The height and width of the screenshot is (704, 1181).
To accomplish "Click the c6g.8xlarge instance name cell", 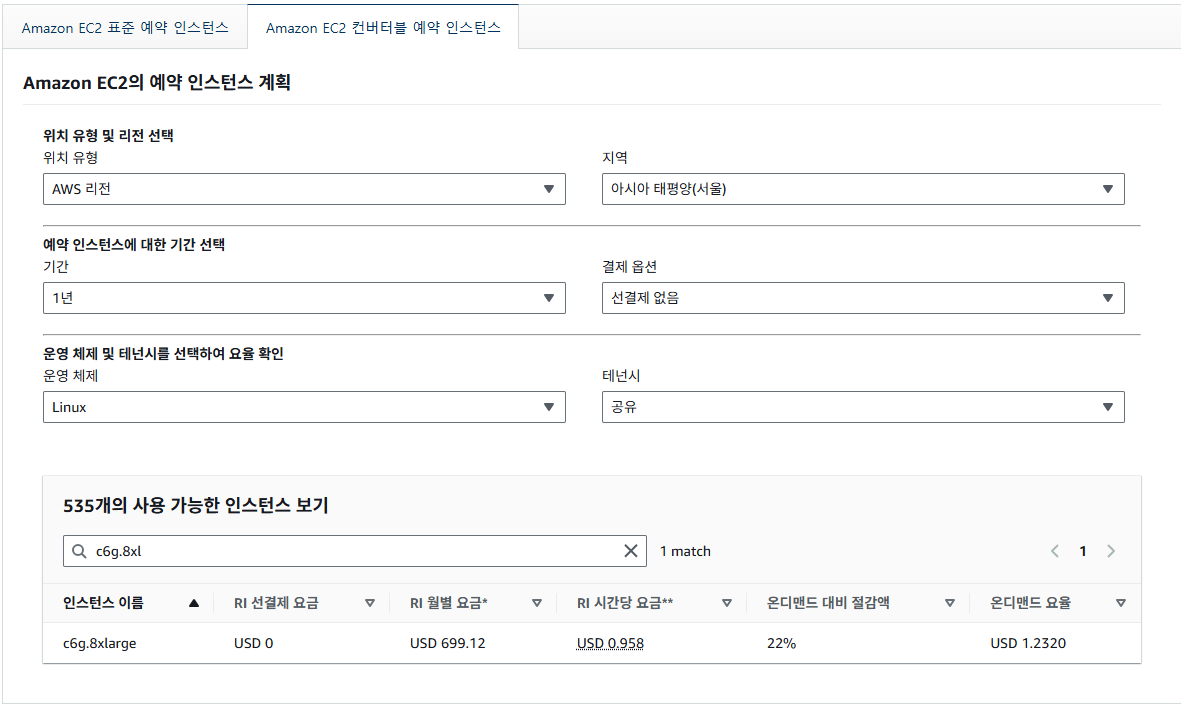I will 99,644.
